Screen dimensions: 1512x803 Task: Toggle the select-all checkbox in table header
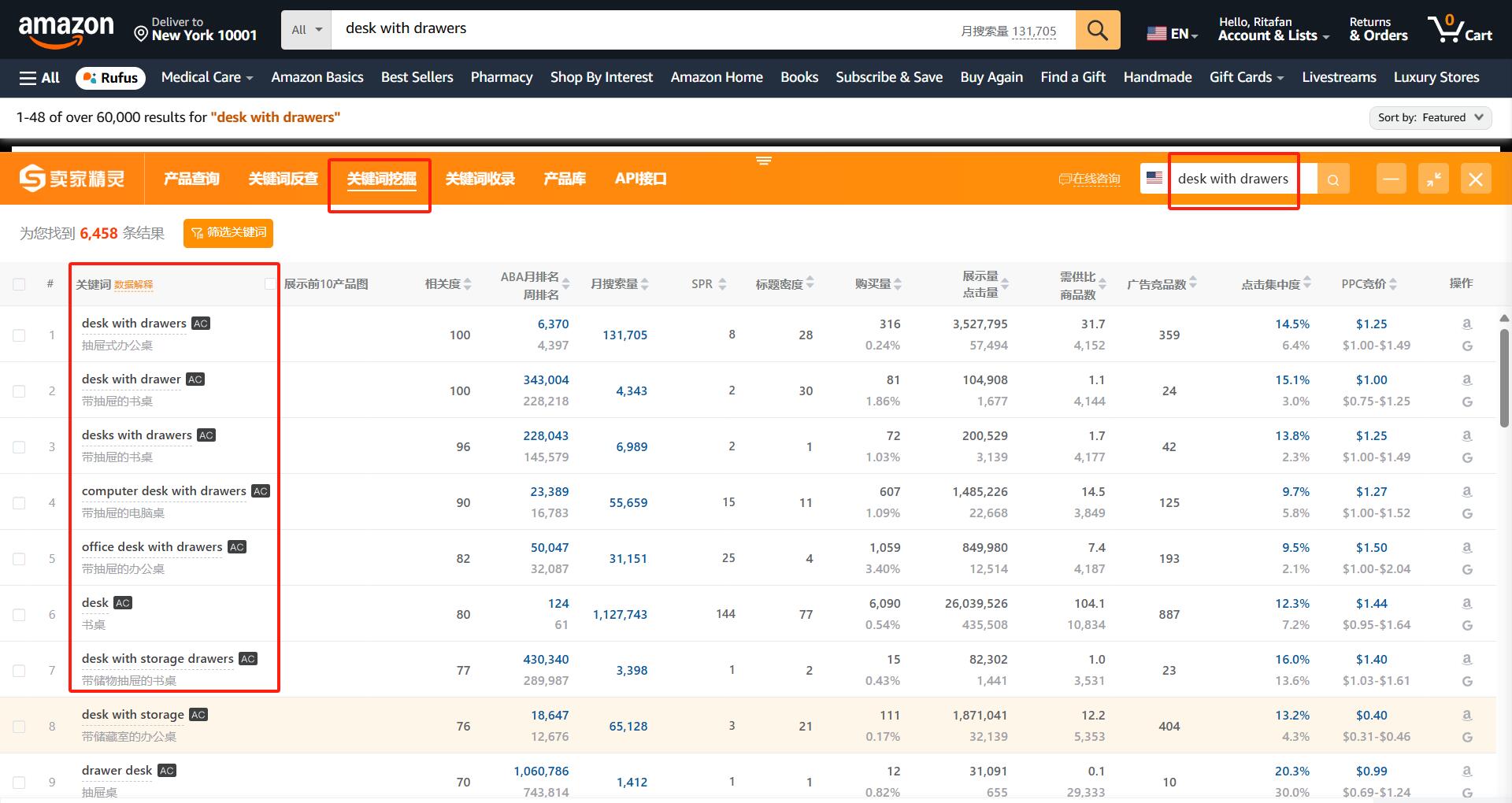click(19, 284)
